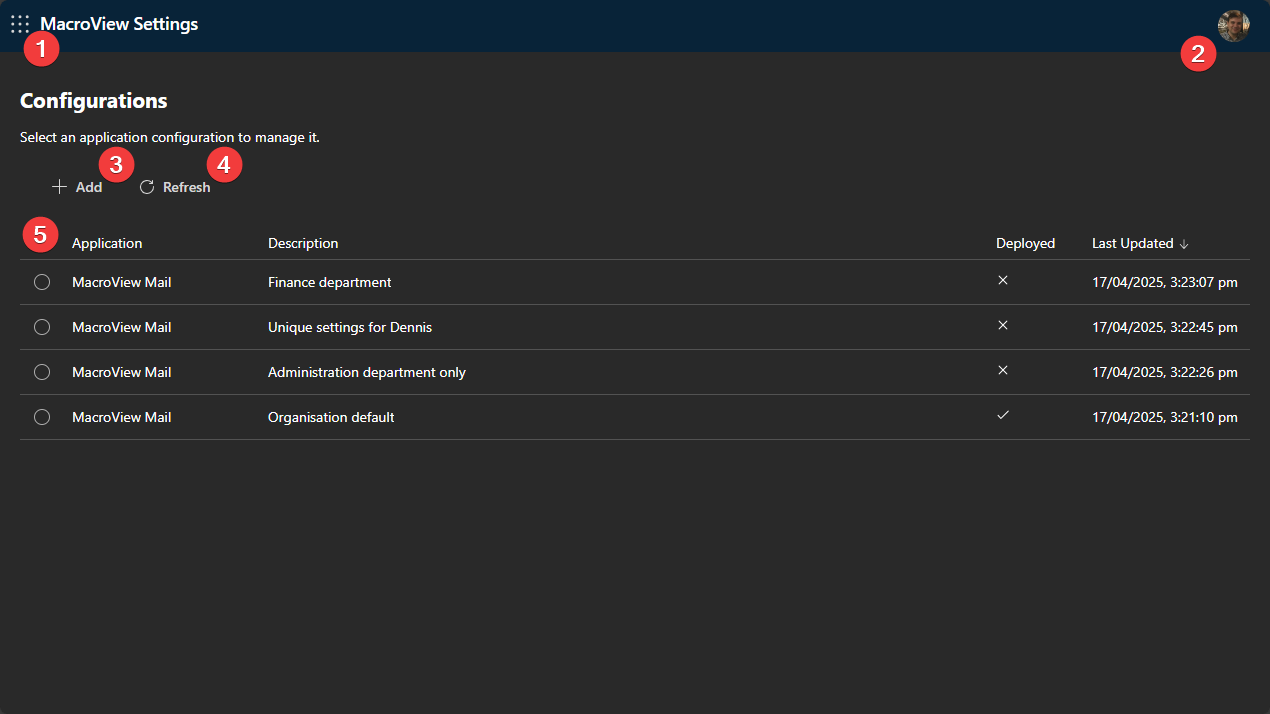Sort by the Description column header
This screenshot has height=714, width=1270.
[x=303, y=243]
